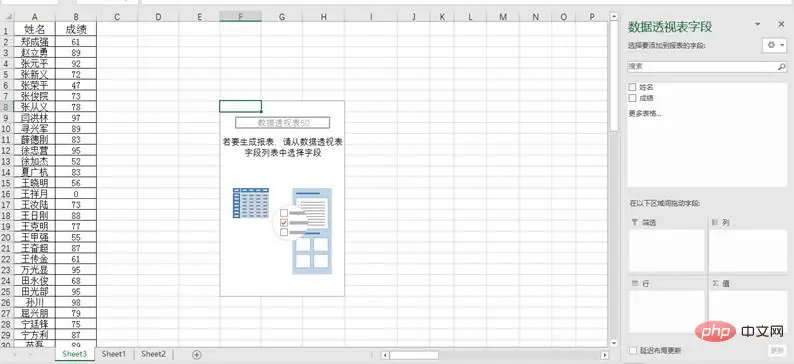The image size is (794, 364).
Task: Select score cell 79 in row 27
Action: point(76,313)
